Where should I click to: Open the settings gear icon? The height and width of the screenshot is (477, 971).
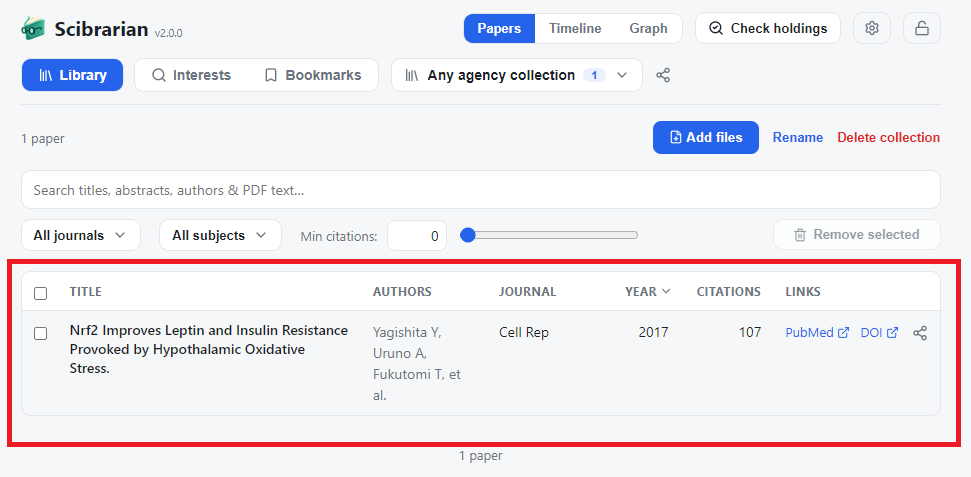[872, 28]
